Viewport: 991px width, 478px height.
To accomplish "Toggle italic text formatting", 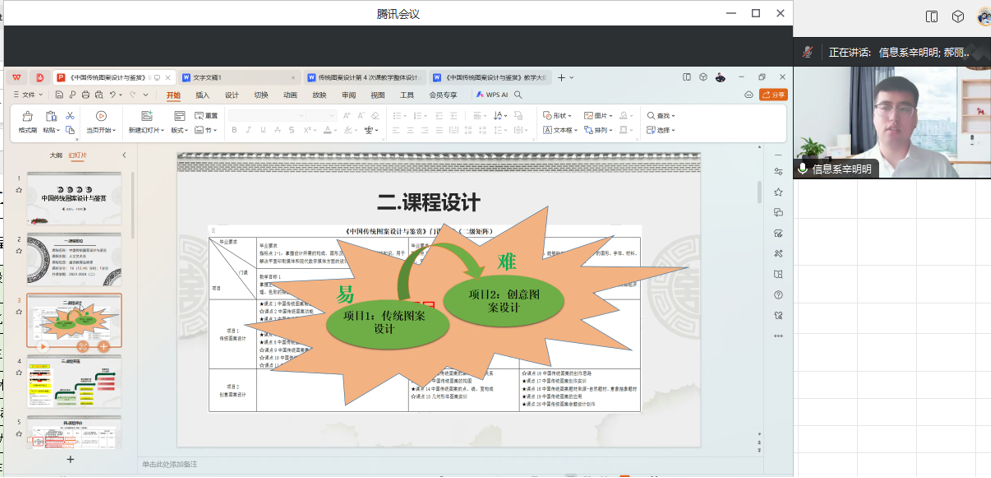I will (249, 130).
